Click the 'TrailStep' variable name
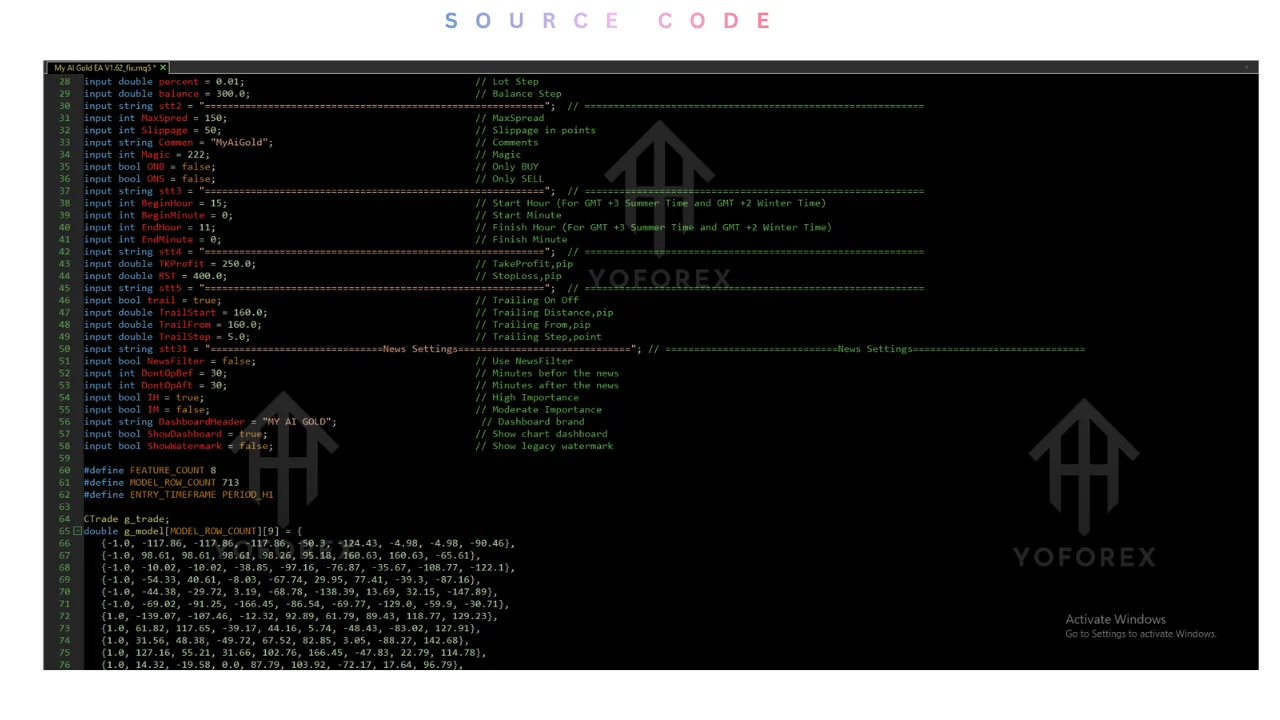The image size is (1280, 720). click(185, 337)
